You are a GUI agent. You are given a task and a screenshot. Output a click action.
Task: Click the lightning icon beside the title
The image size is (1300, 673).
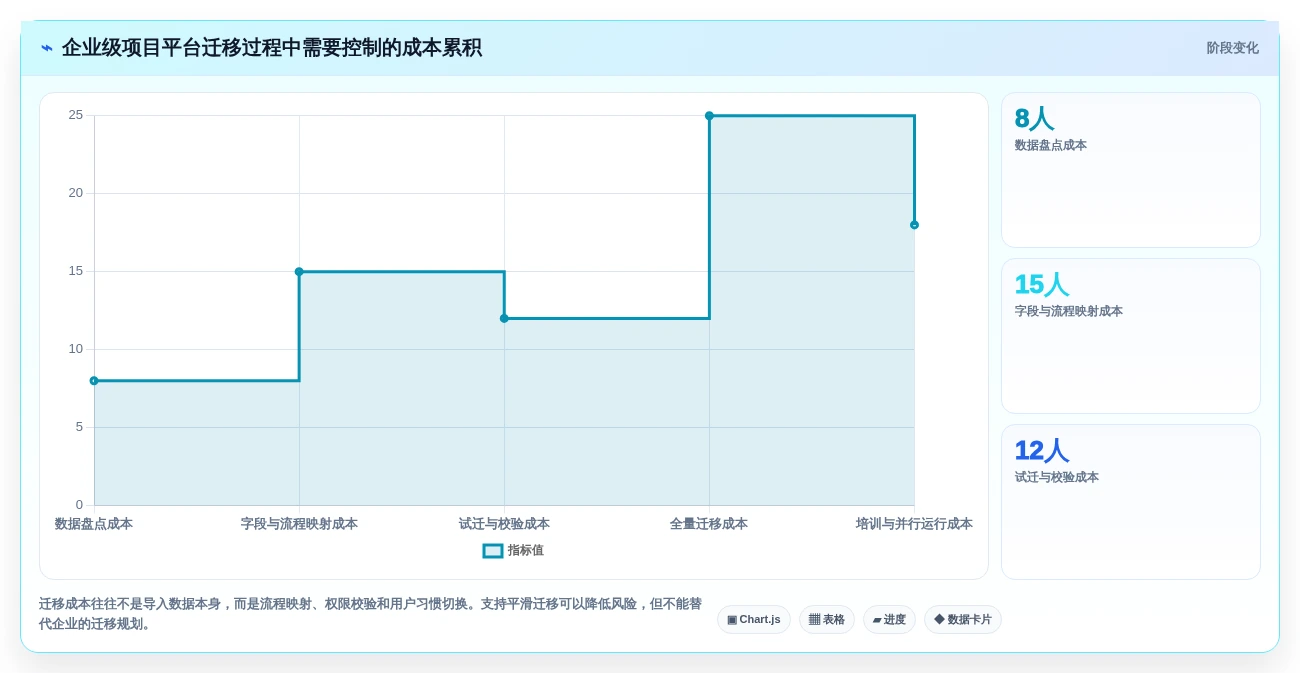47,48
